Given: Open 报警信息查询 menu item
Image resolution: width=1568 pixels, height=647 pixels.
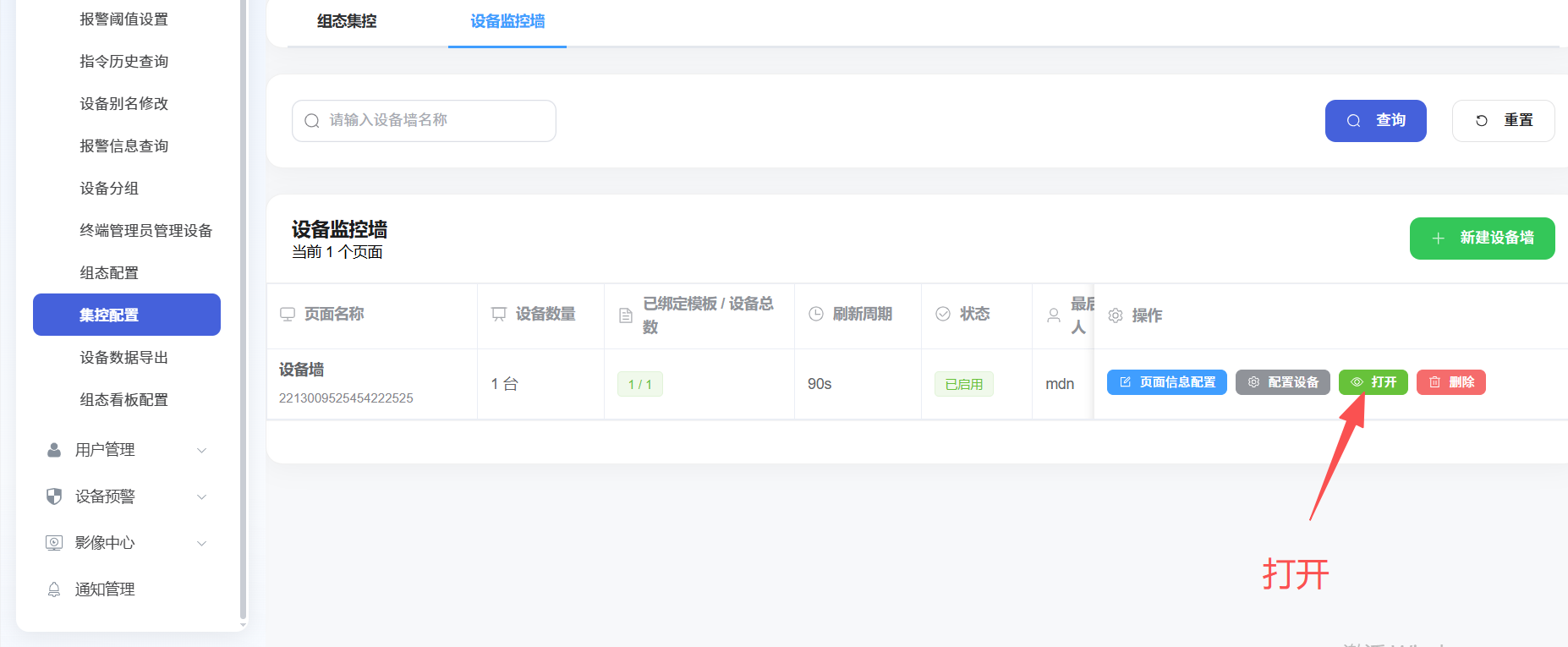Looking at the screenshot, I should coord(124,145).
